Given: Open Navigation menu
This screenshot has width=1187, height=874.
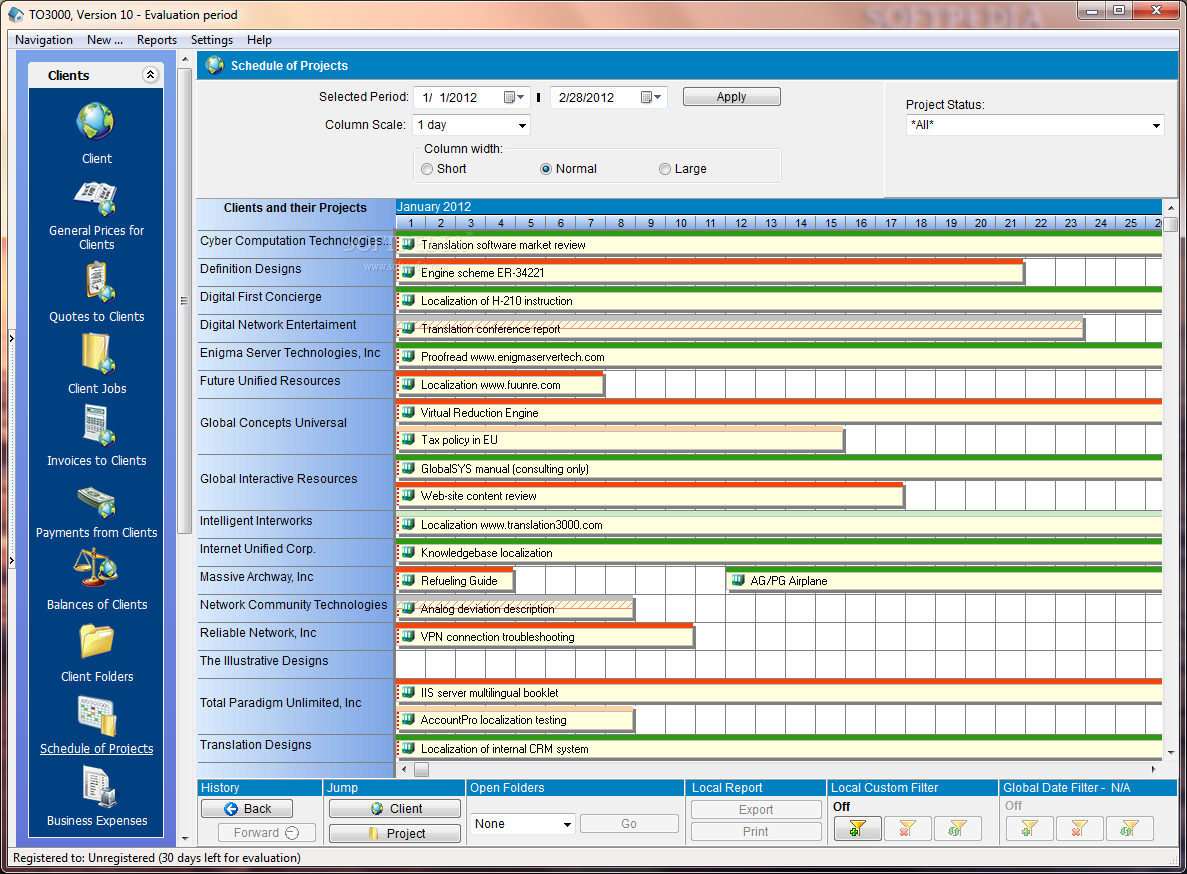Looking at the screenshot, I should 44,40.
